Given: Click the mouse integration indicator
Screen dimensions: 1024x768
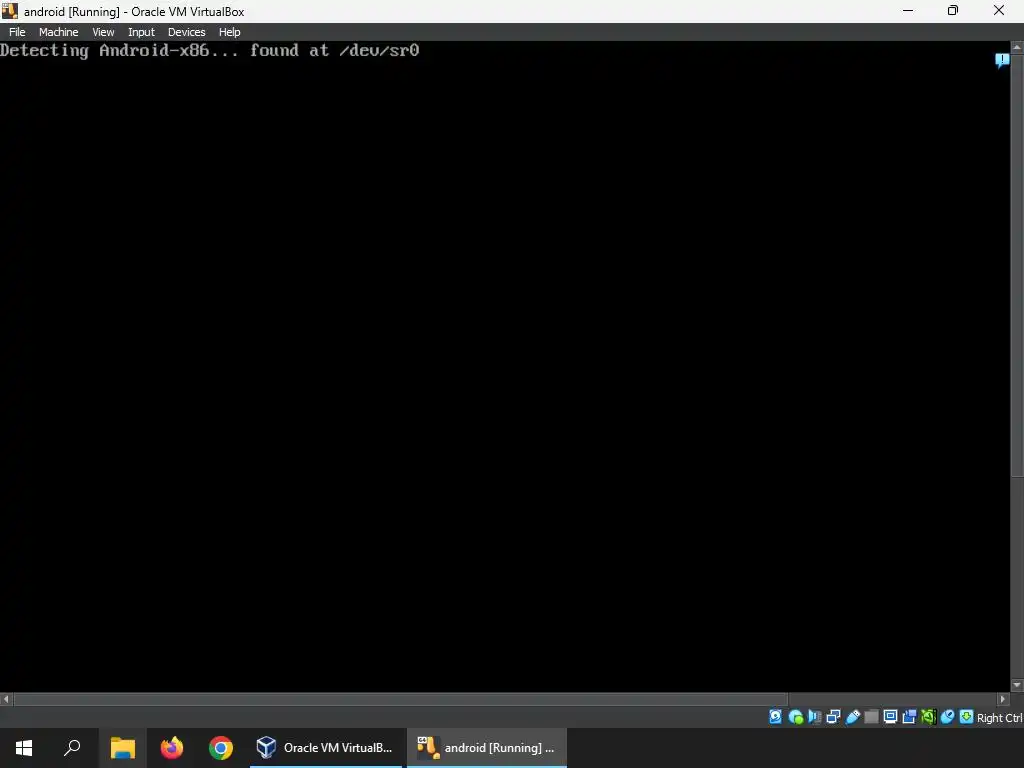Looking at the screenshot, I should click(x=947, y=717).
